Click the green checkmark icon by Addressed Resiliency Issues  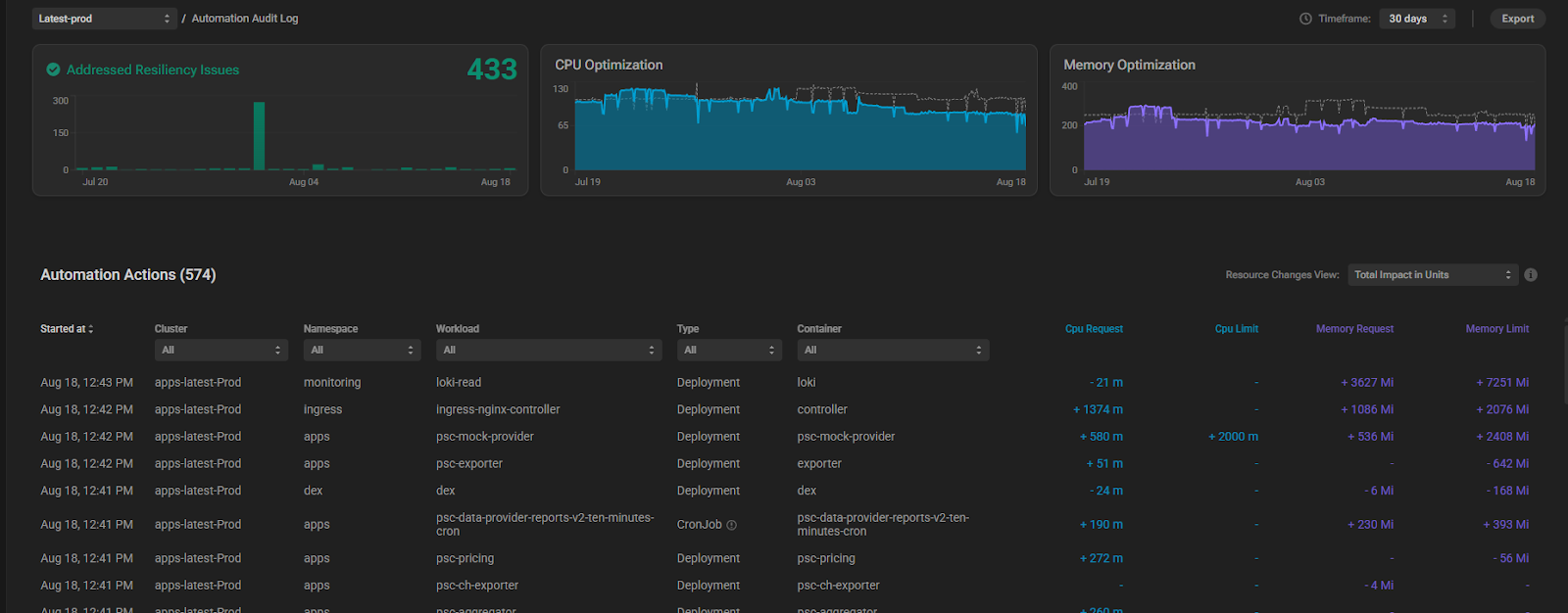click(x=54, y=70)
